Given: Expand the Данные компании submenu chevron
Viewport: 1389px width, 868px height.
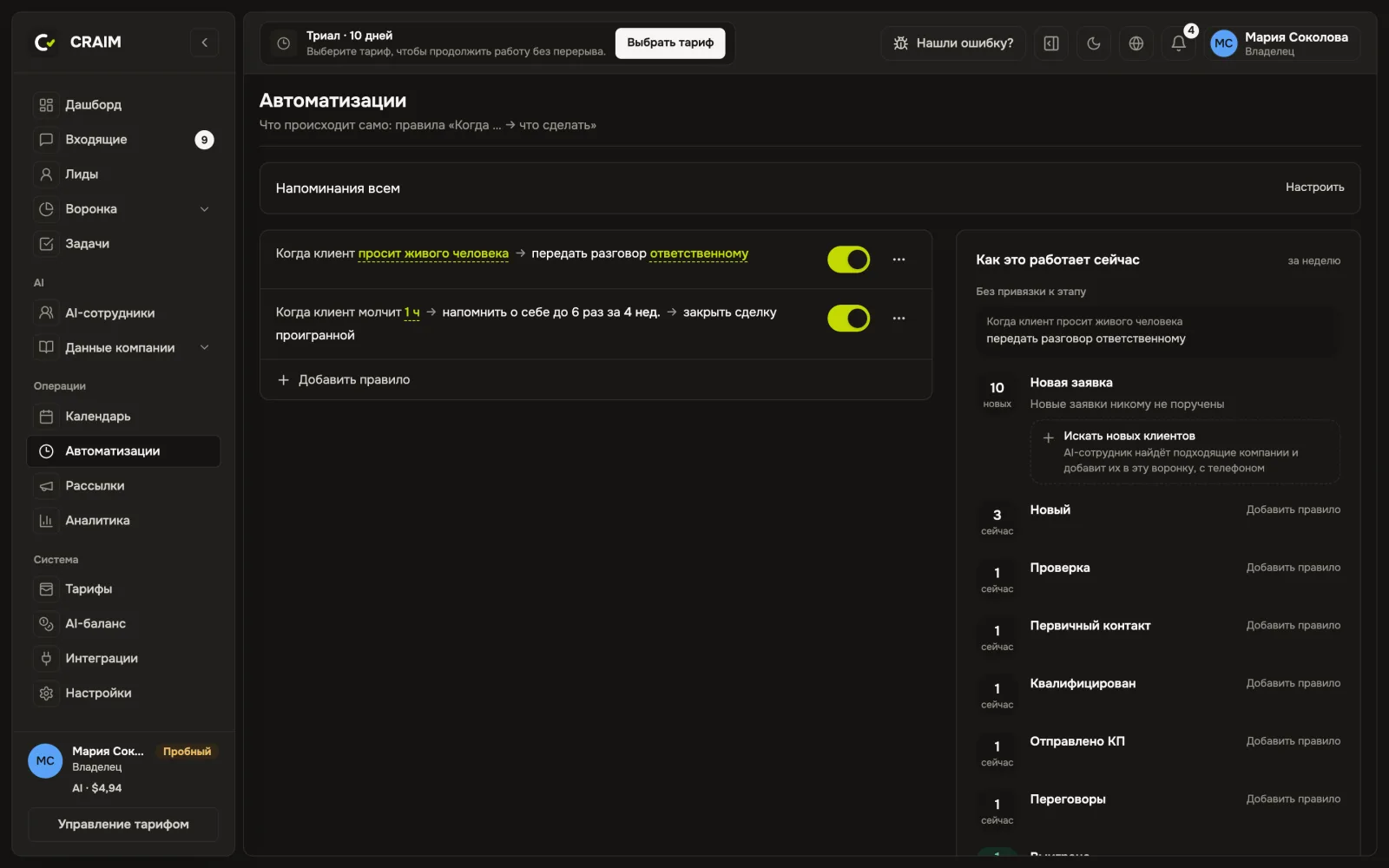Looking at the screenshot, I should 205,348.
